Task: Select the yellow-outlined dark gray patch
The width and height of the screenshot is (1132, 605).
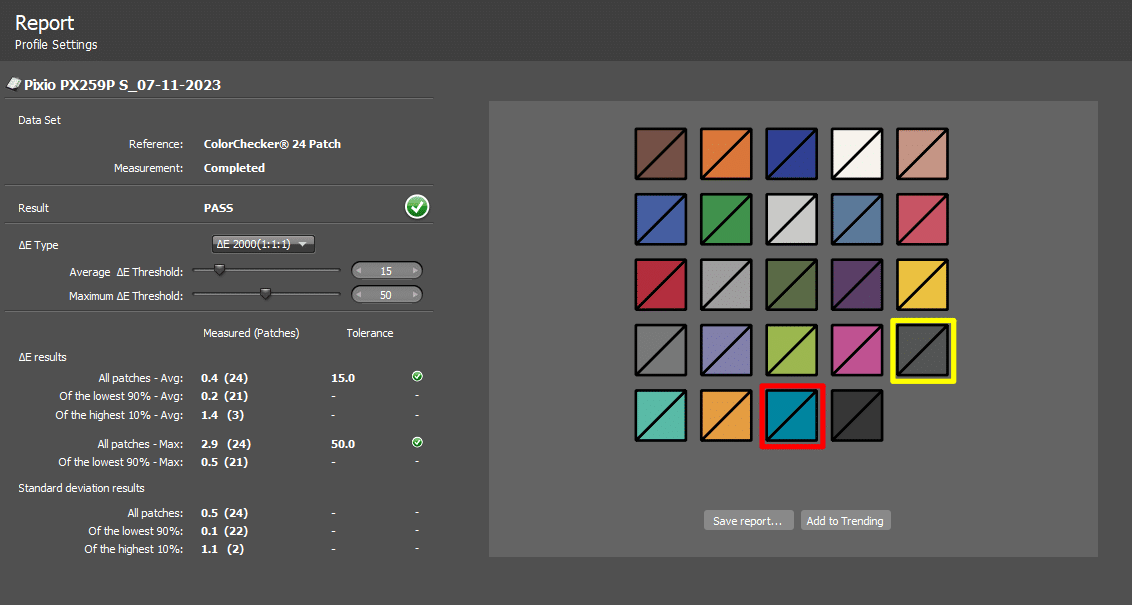Action: pyautogui.click(x=923, y=351)
